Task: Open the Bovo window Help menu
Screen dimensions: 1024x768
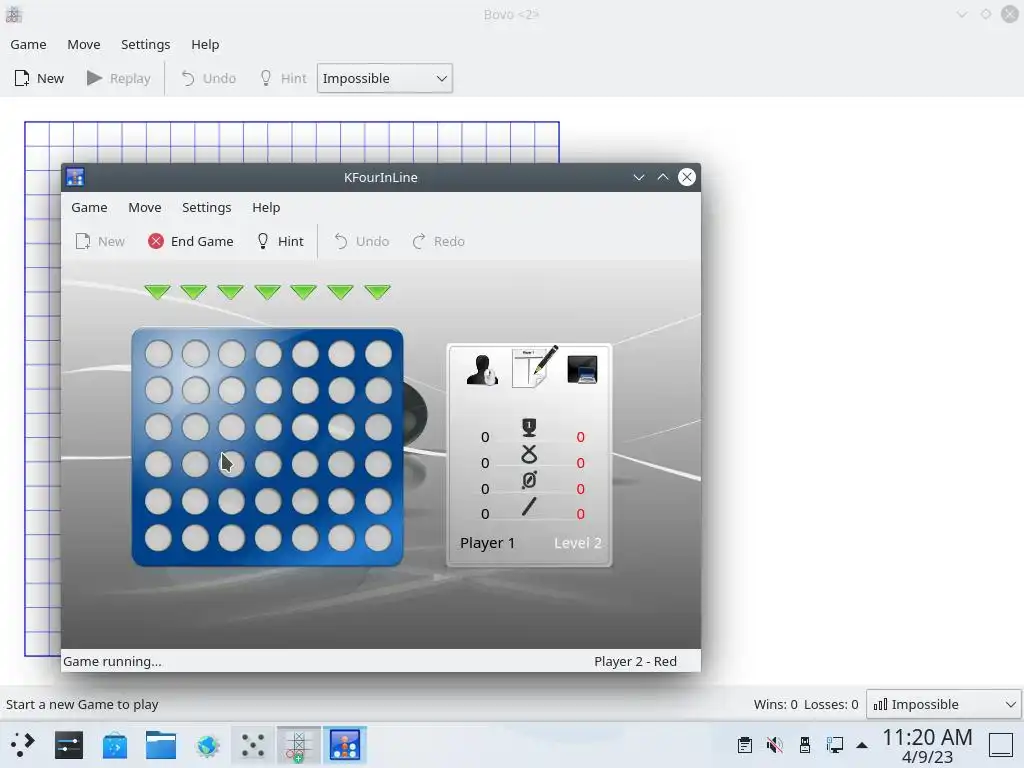Action: tap(205, 44)
